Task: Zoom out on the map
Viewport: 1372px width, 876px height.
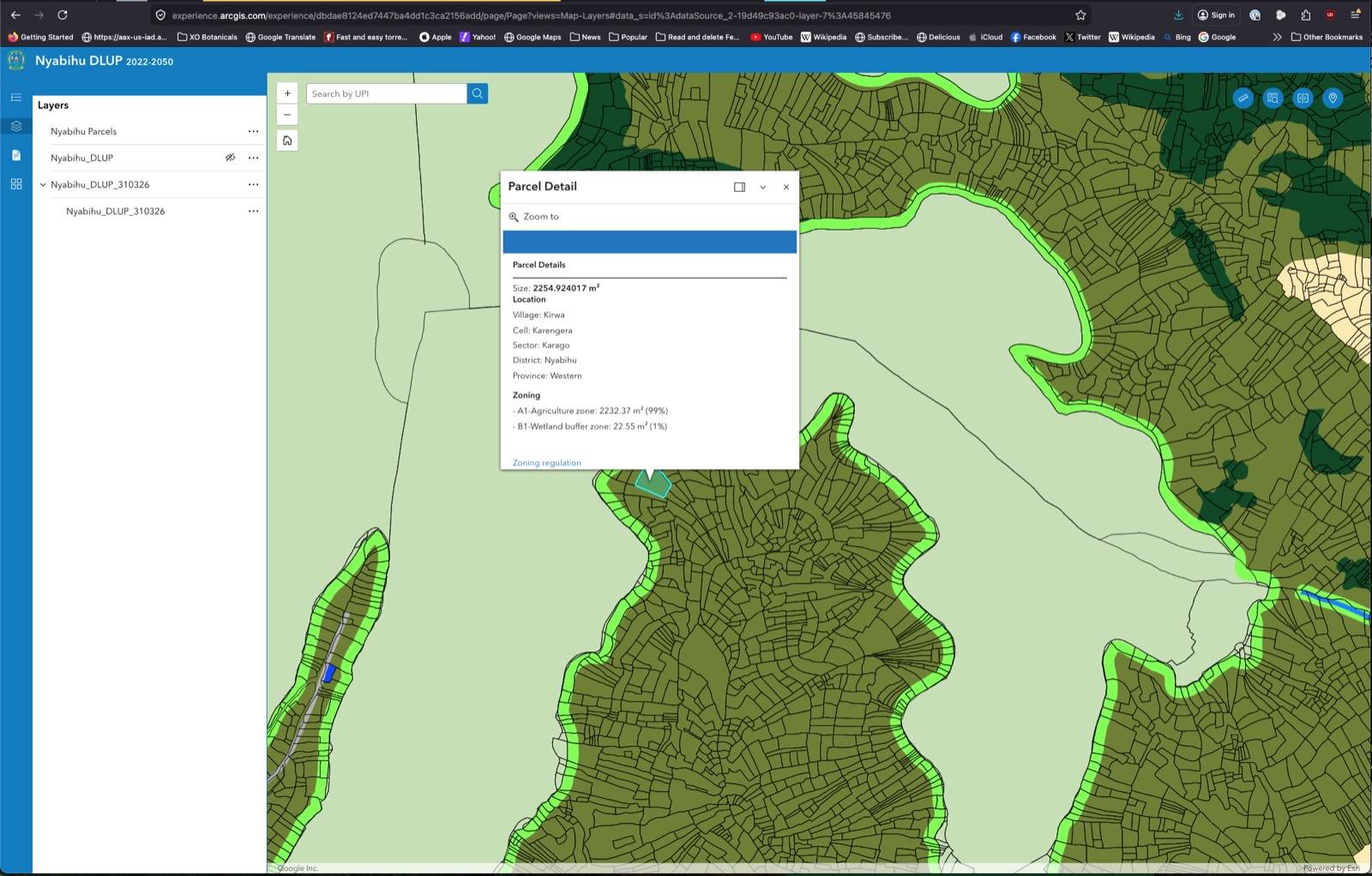Action: 287,115
